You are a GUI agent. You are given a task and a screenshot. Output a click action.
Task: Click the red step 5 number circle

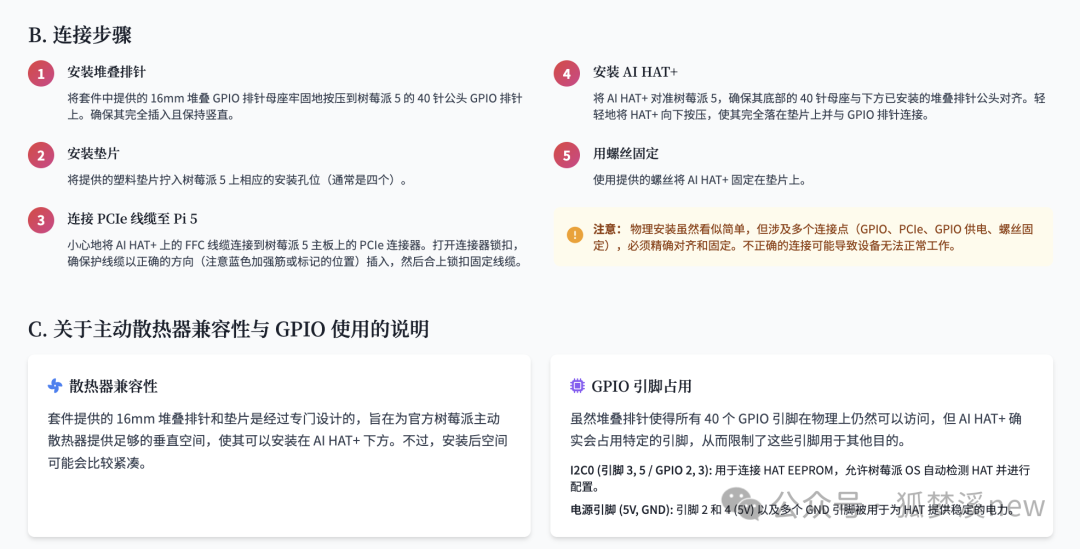tap(567, 155)
